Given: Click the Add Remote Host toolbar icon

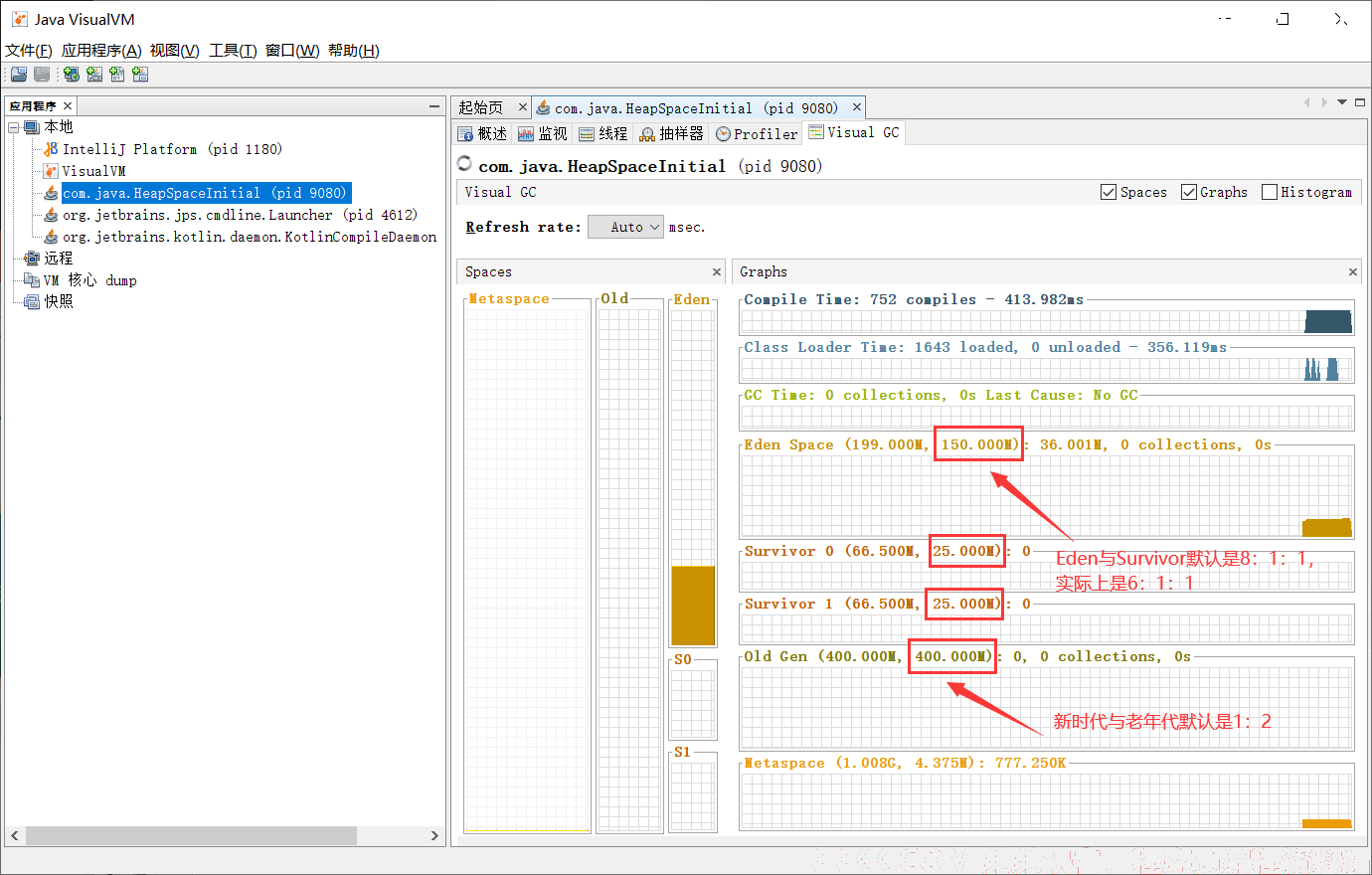Looking at the screenshot, I should click(x=71, y=75).
